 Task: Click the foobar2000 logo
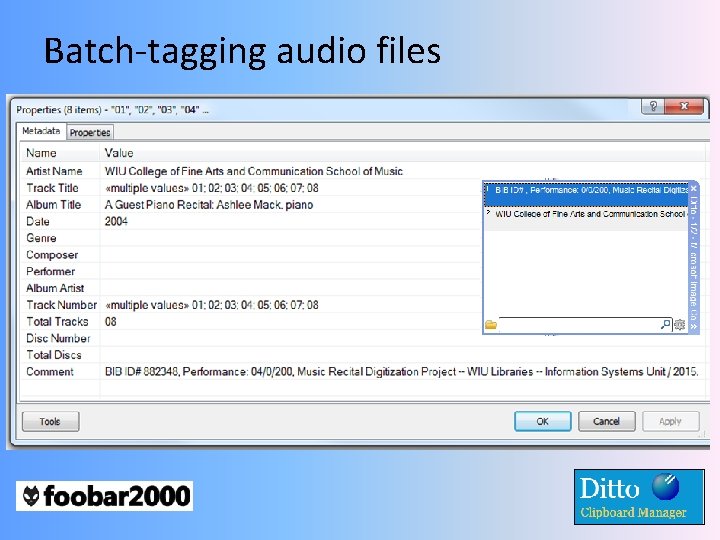tap(105, 496)
